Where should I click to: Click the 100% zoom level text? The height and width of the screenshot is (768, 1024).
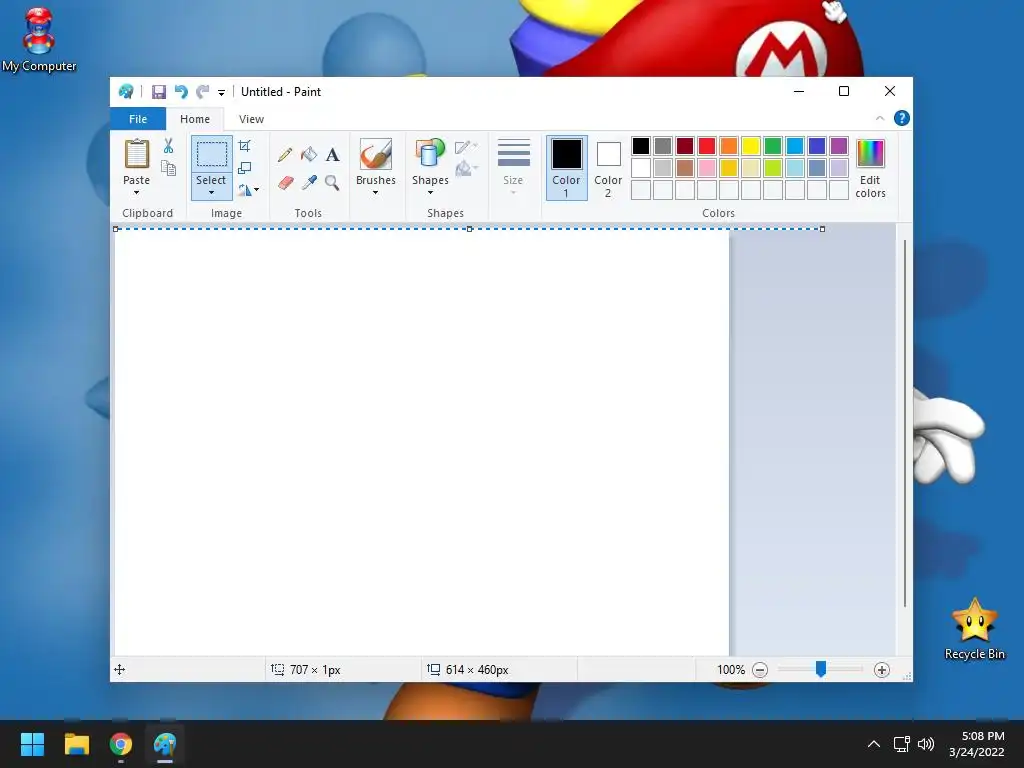pos(731,669)
